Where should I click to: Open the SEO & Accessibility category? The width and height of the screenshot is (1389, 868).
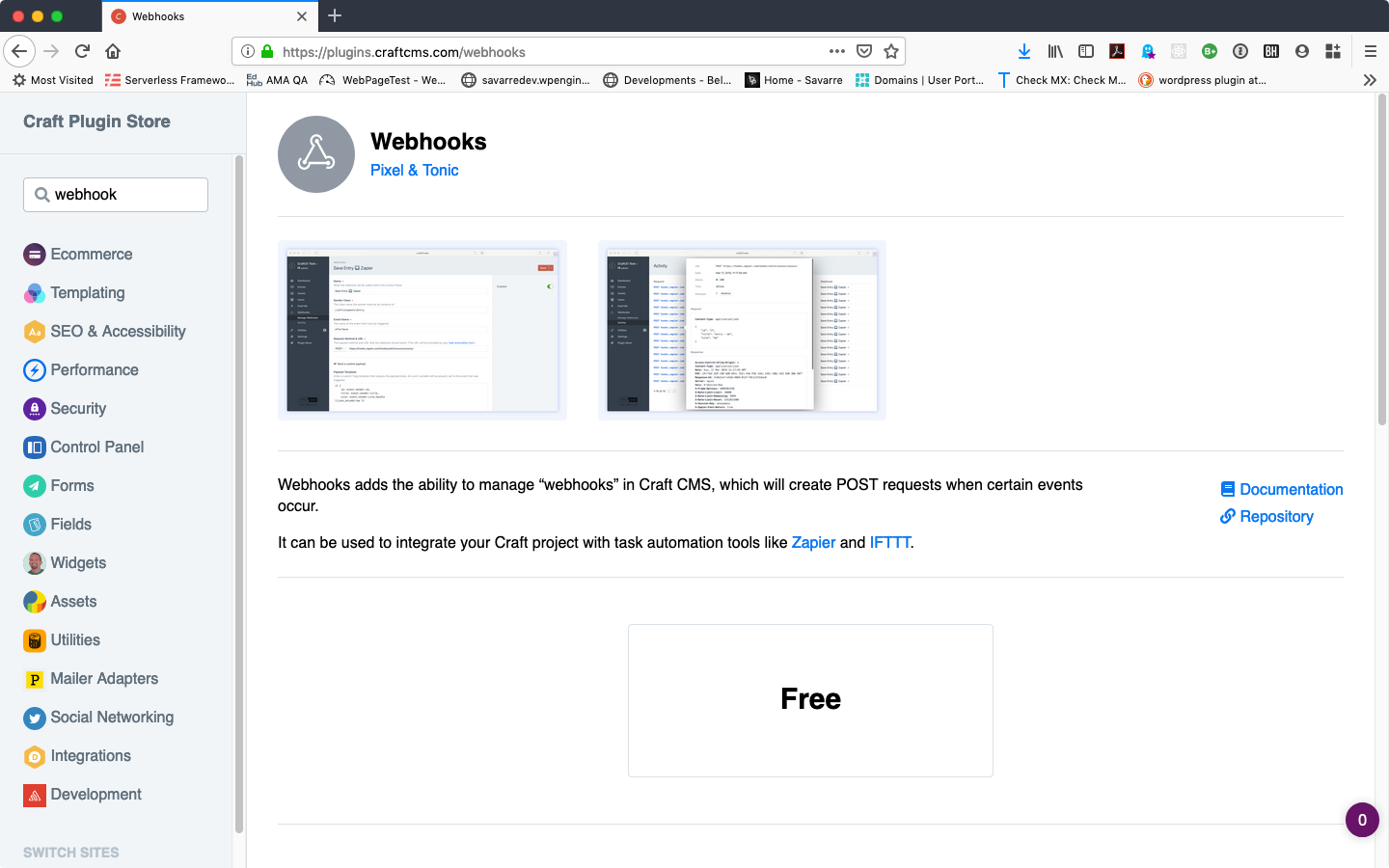pyautogui.click(x=104, y=332)
